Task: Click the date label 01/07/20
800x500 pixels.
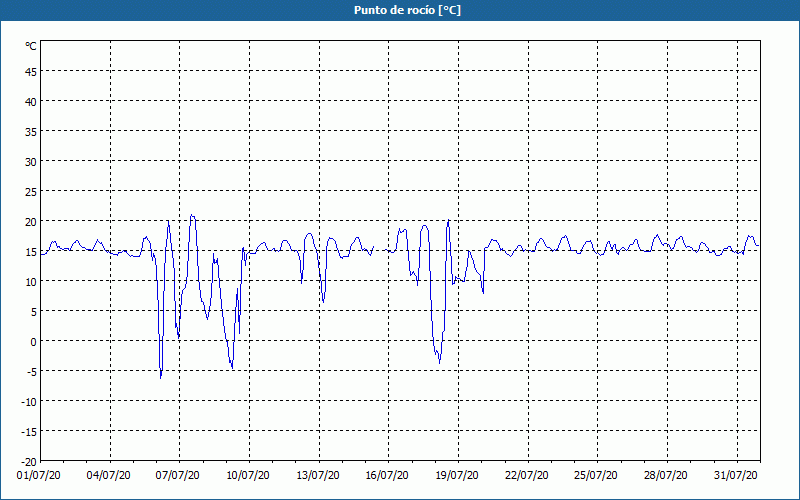Action: (x=39, y=476)
